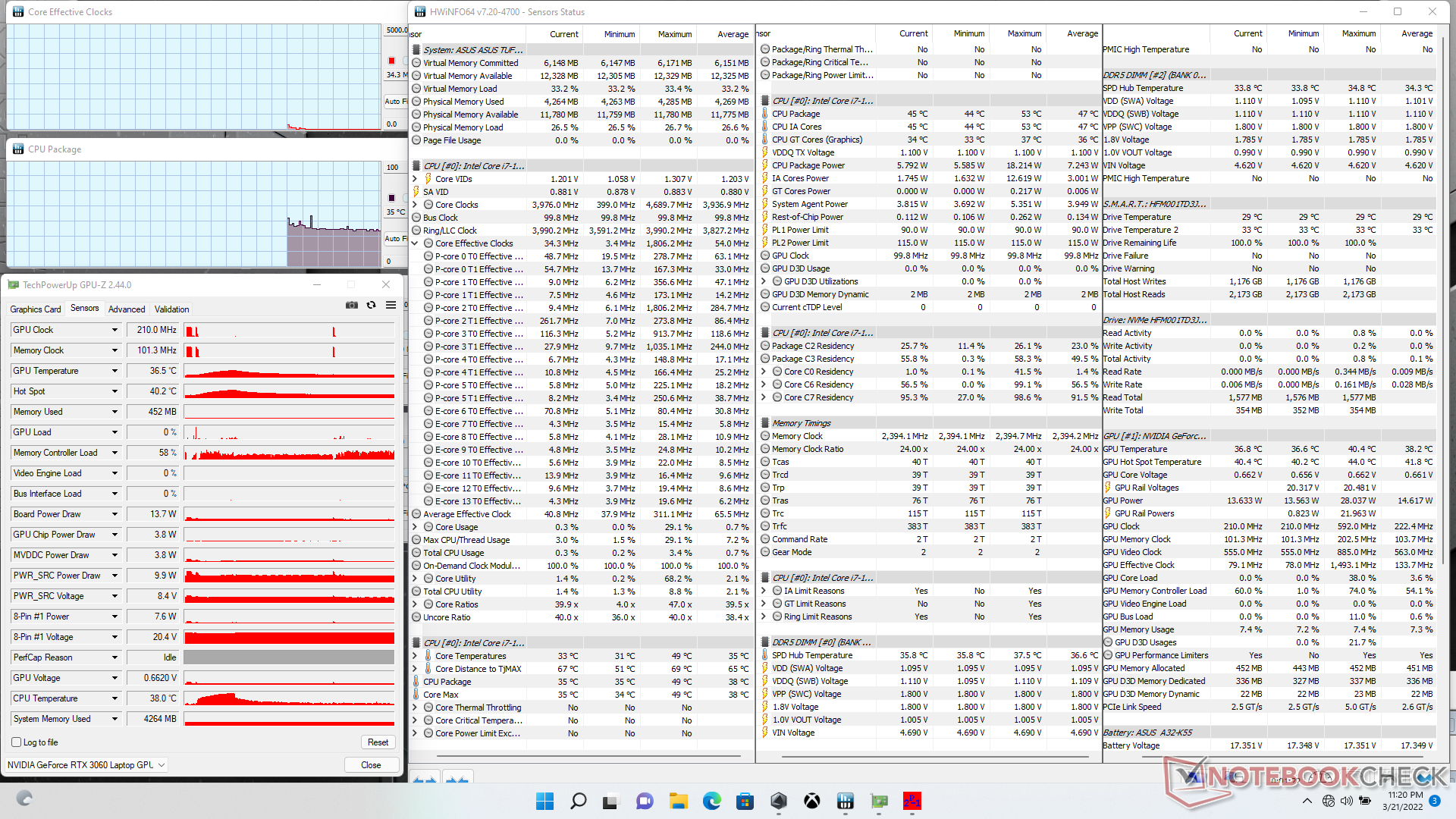Open the NVIDIA GeForce RTX 3060 GPU selector
Screen dimensions: 1456x819
point(86,764)
